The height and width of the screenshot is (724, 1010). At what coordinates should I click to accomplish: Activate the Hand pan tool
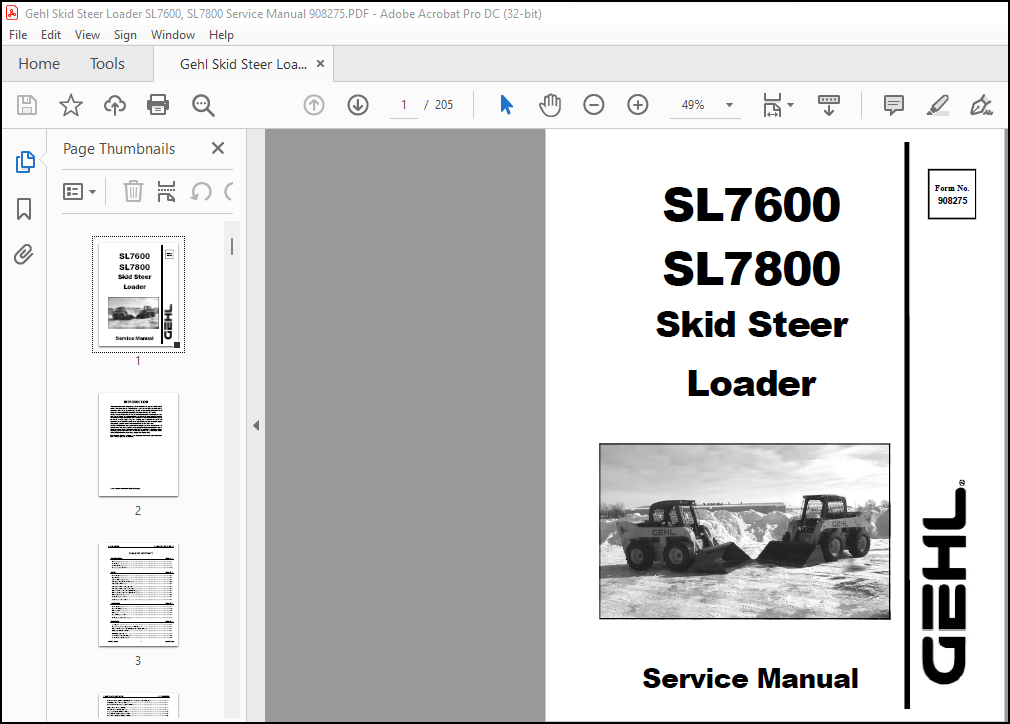549,105
